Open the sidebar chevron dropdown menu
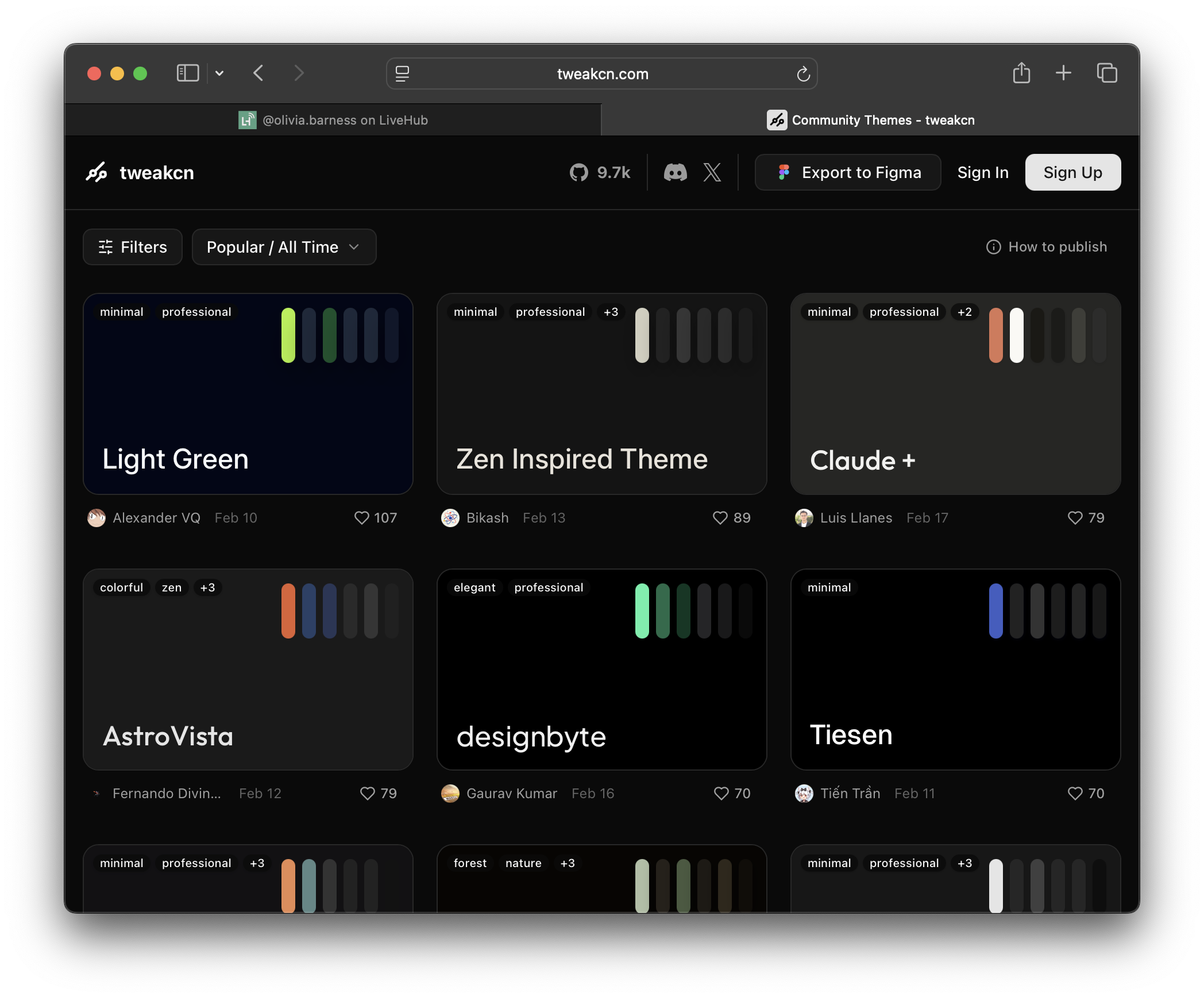 [x=219, y=74]
